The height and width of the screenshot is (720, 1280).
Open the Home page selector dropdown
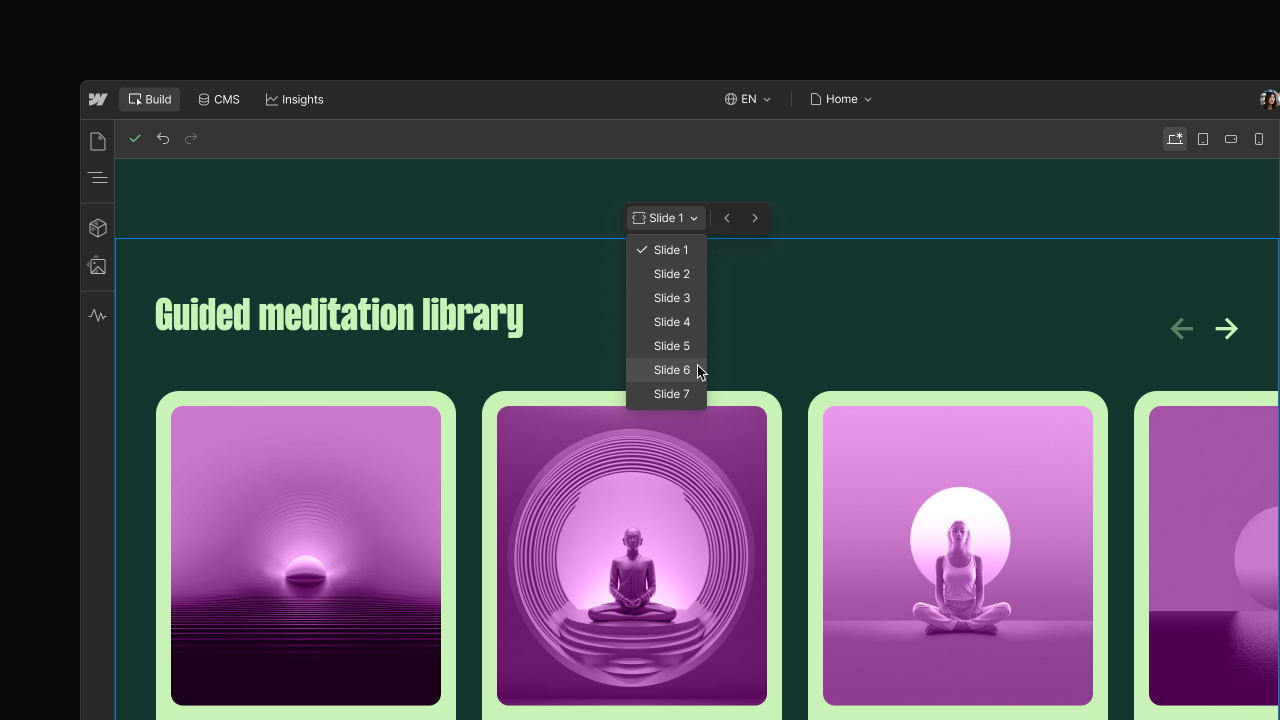[x=840, y=99]
